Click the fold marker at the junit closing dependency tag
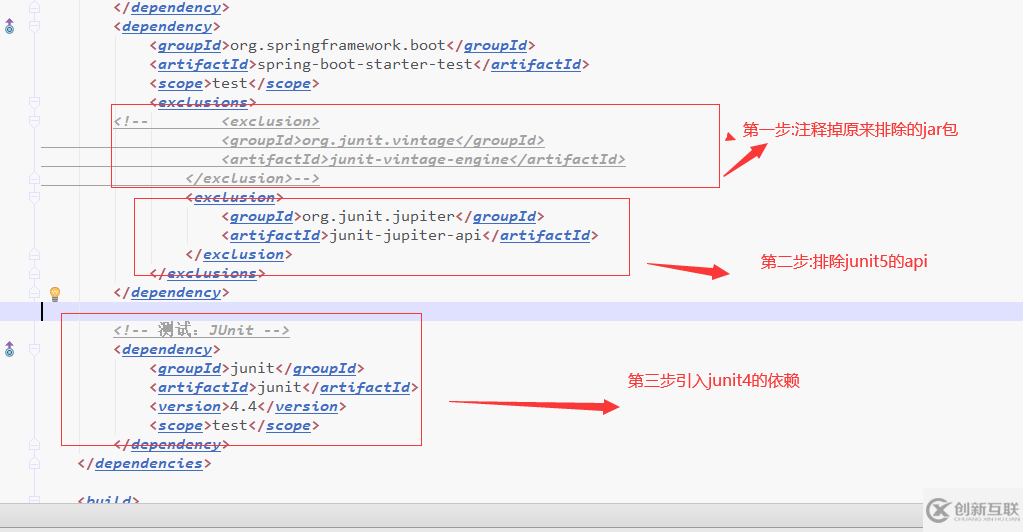This screenshot has height=532, width=1023. 35,445
